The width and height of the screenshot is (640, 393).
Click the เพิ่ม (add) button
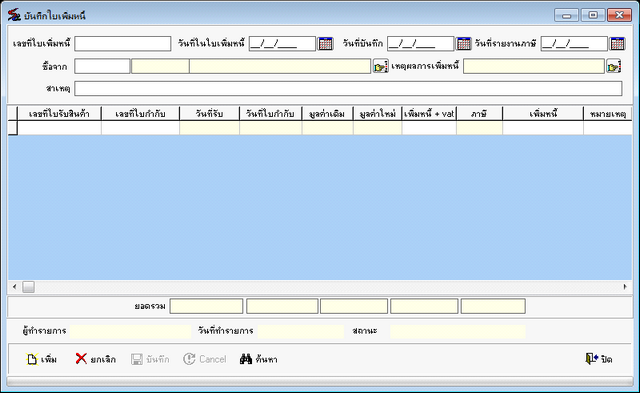[x=42, y=359]
